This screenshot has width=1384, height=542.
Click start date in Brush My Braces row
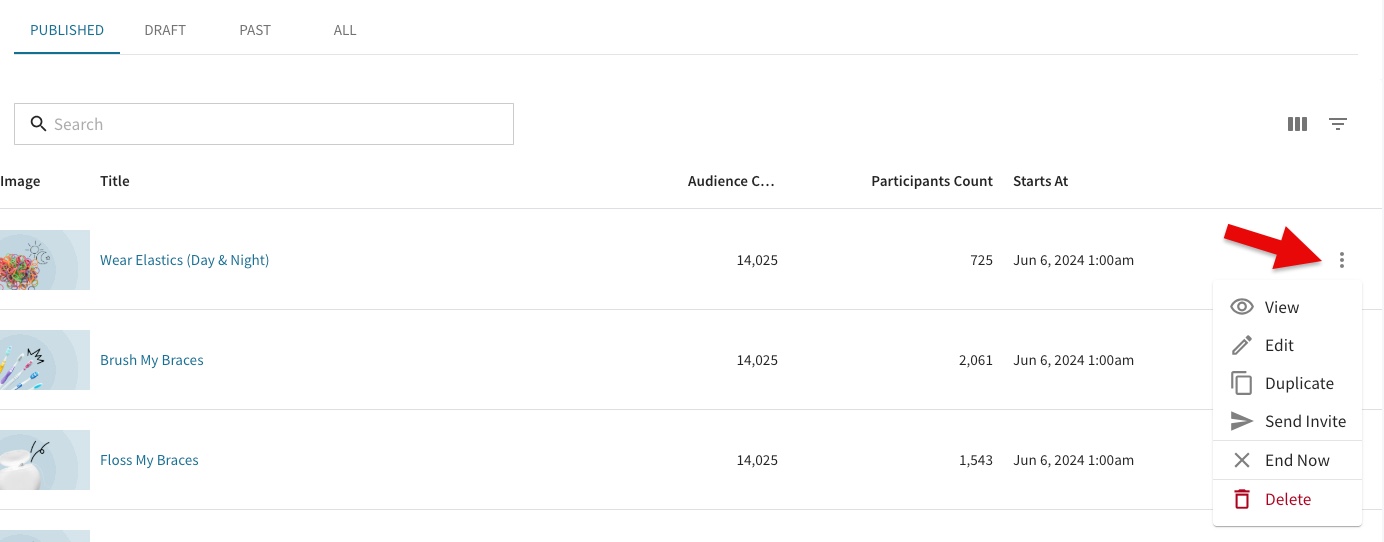pos(1074,360)
